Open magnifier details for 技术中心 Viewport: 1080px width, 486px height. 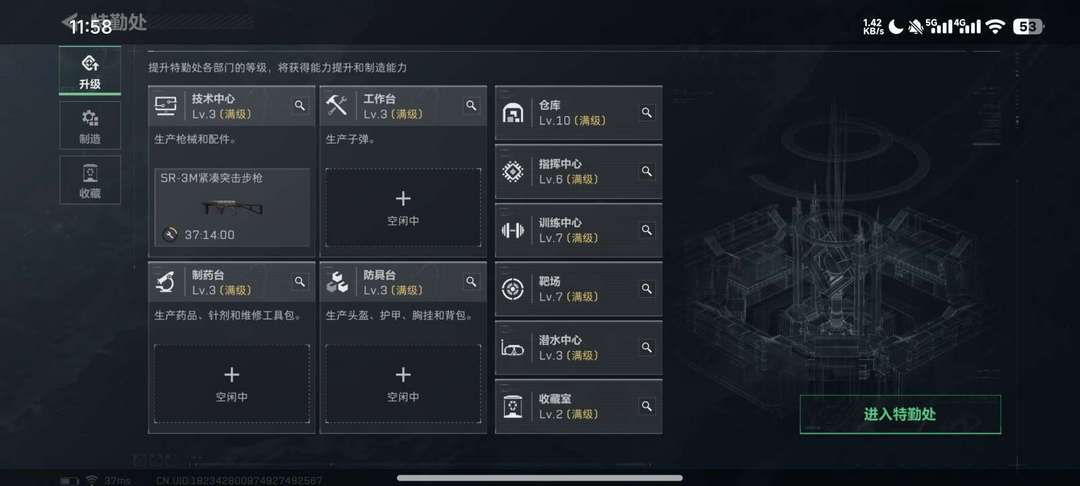300,105
